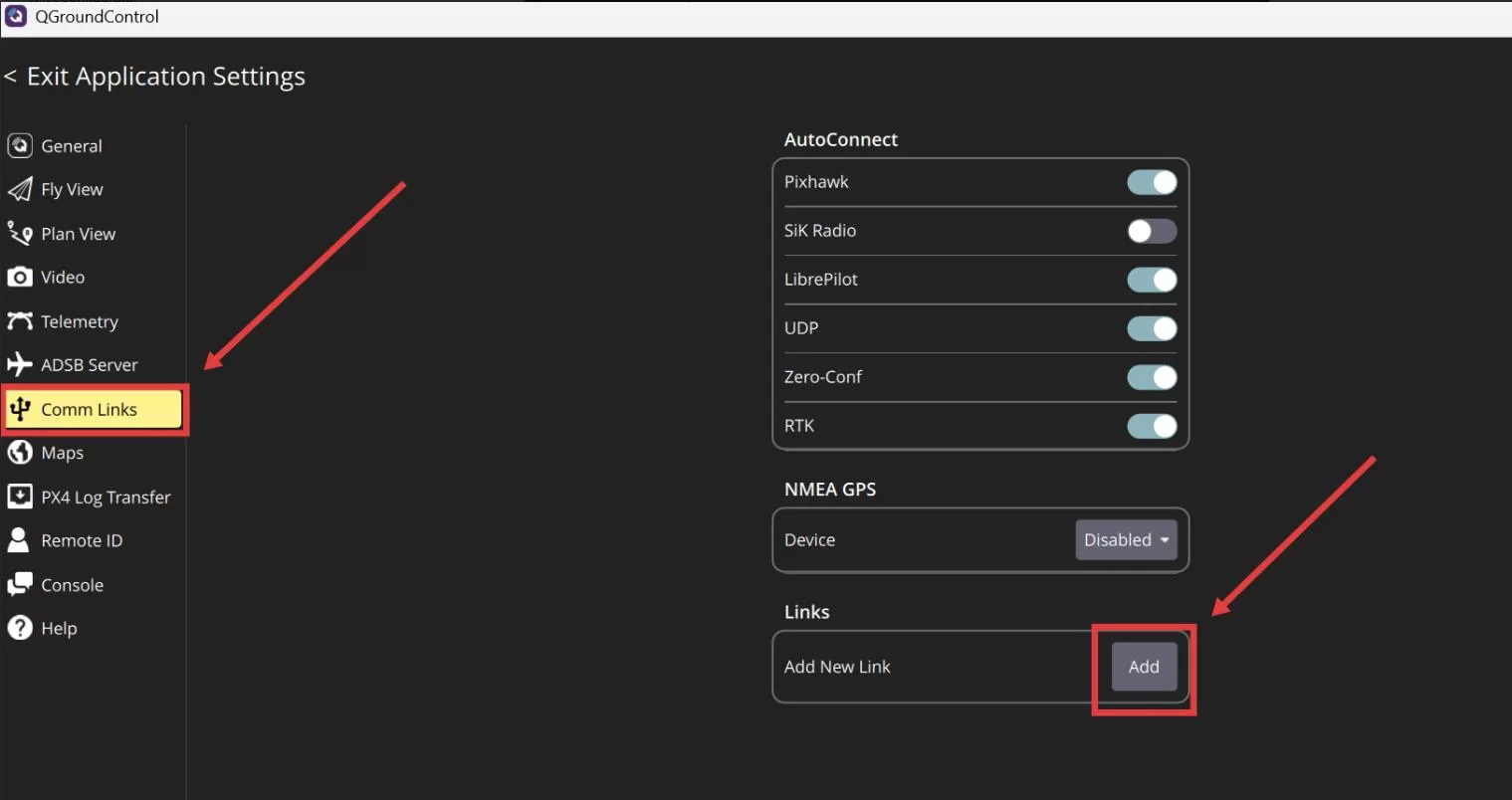Click the Links section heading

807,612
